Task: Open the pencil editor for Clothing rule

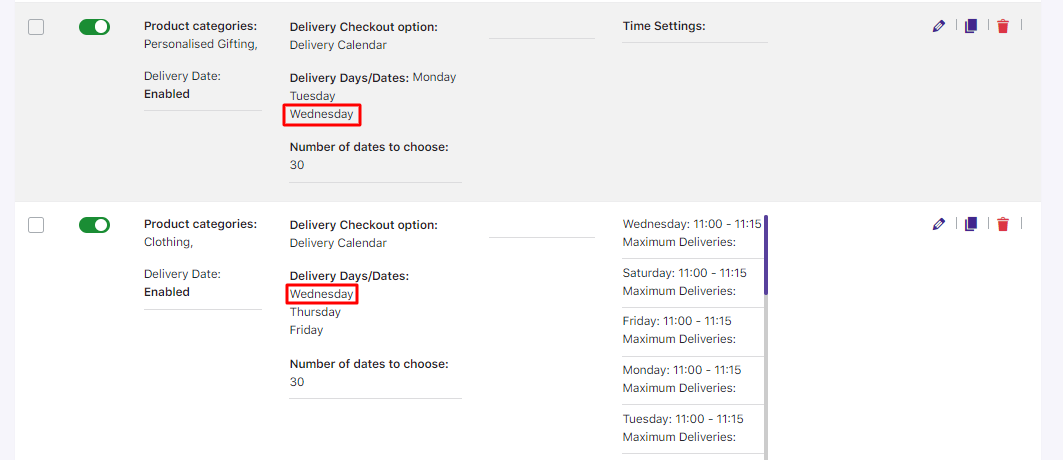Action: [938, 225]
